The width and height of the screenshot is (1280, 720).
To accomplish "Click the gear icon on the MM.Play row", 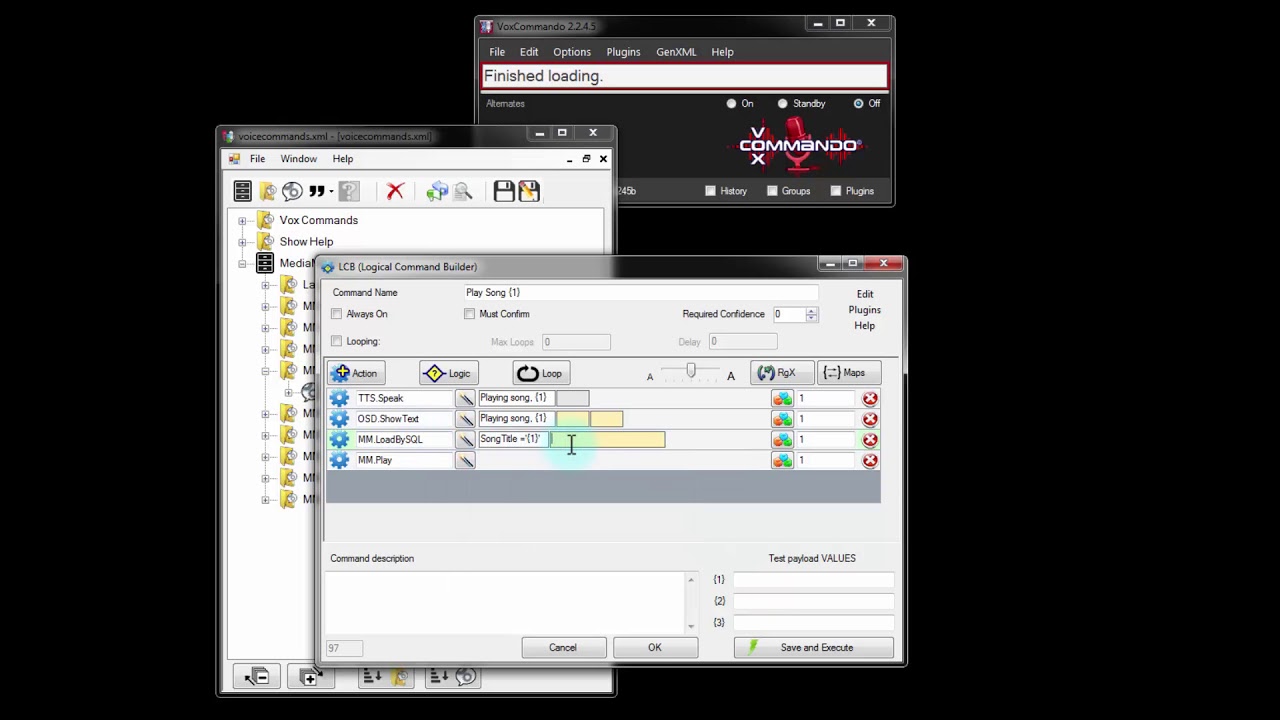I will point(339,460).
